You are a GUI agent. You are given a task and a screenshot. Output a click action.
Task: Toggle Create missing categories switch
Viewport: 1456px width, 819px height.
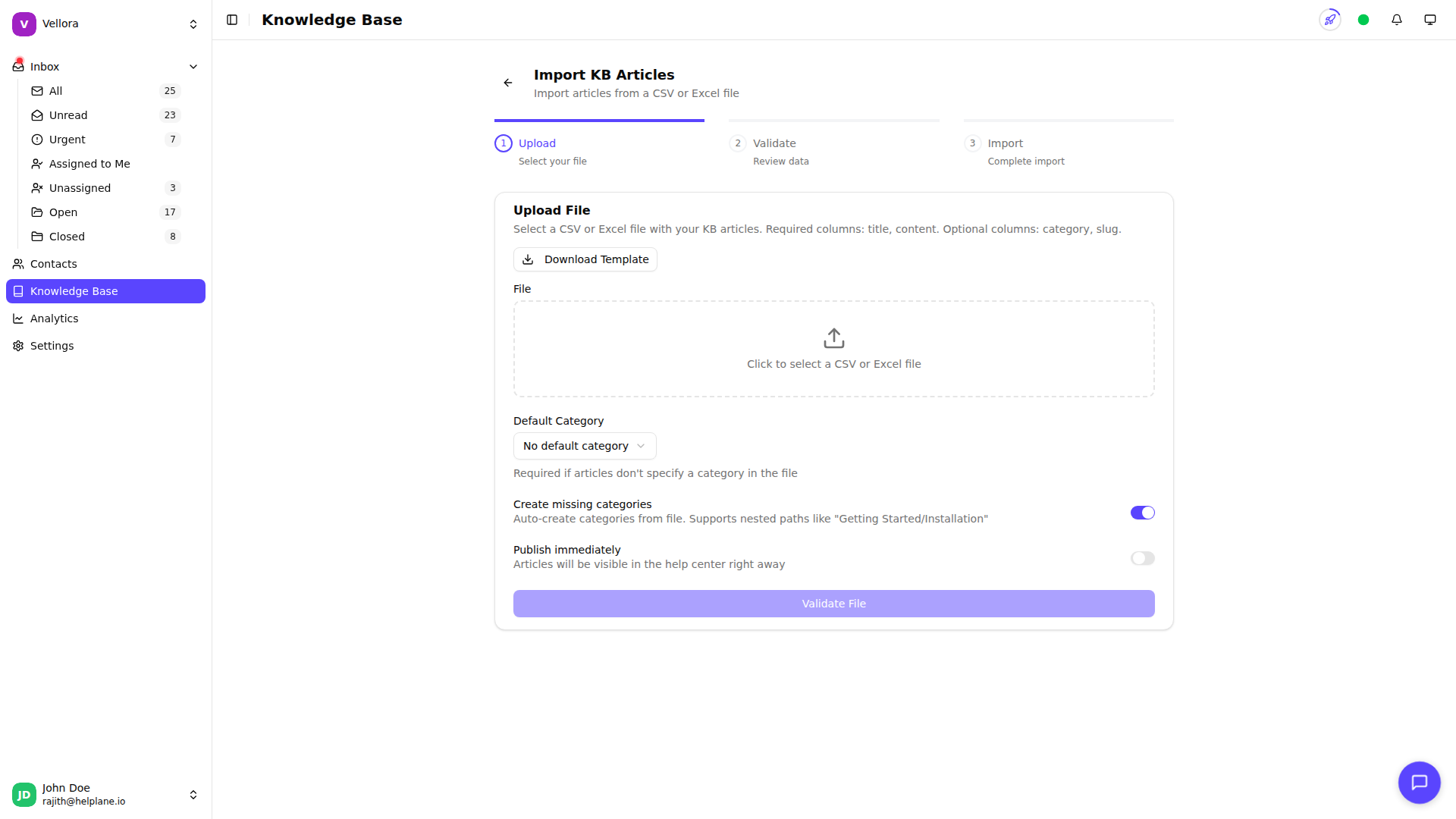(1143, 513)
